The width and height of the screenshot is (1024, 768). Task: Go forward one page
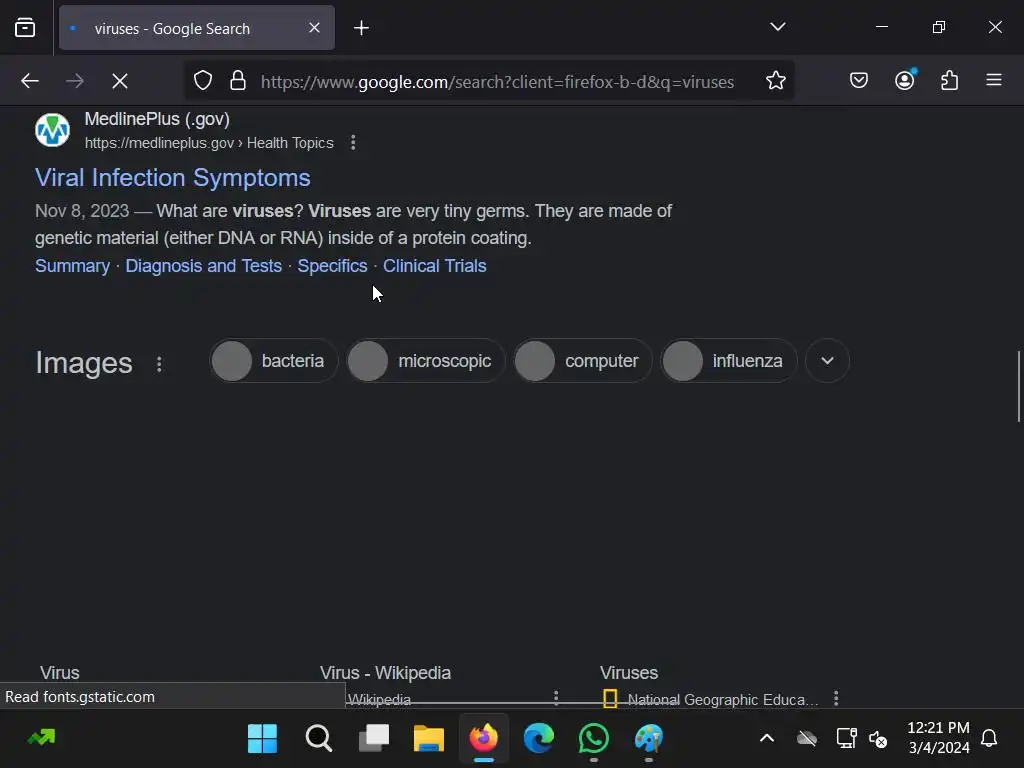75,81
